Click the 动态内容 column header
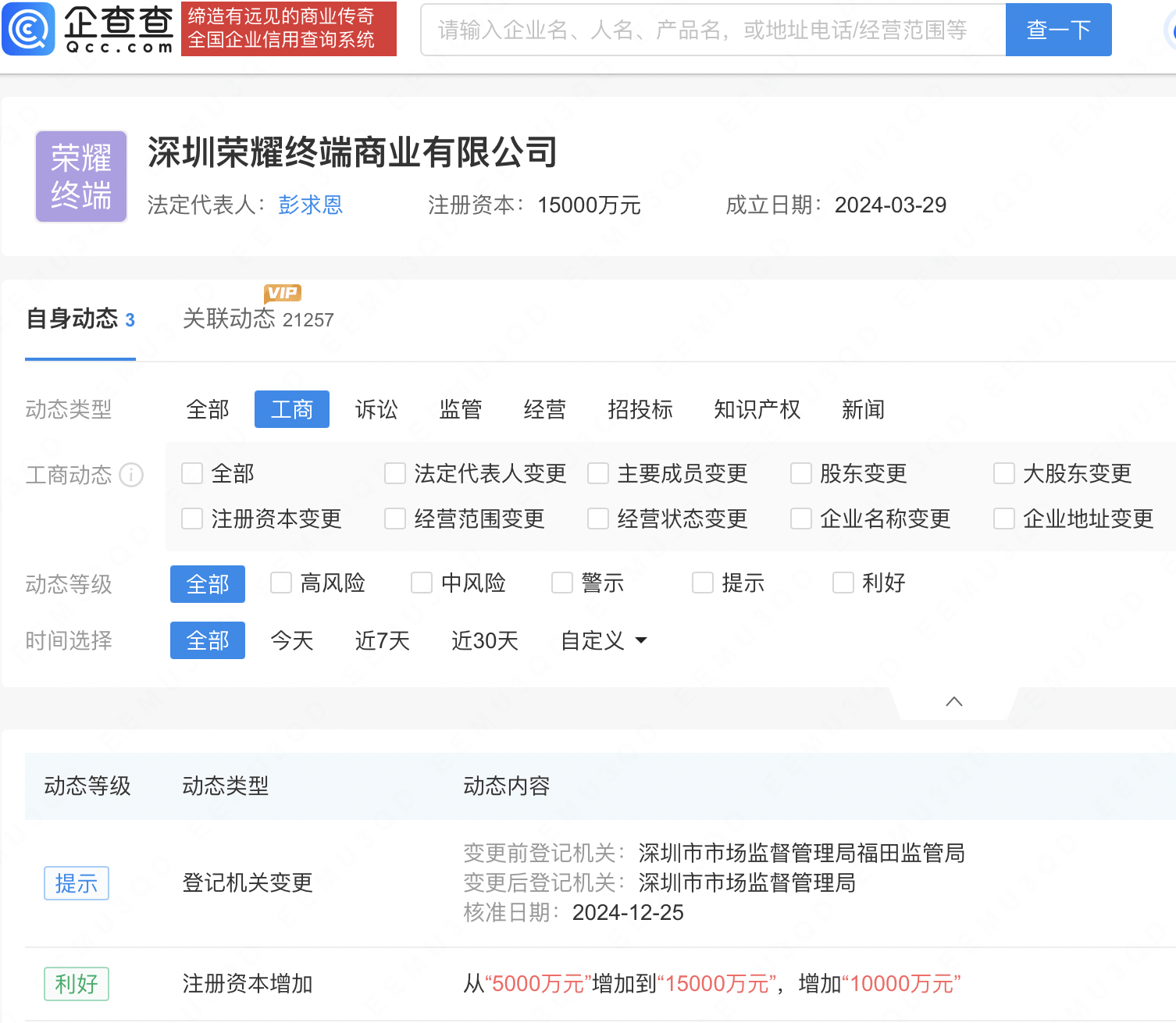The height and width of the screenshot is (1023, 1176). pos(507,786)
